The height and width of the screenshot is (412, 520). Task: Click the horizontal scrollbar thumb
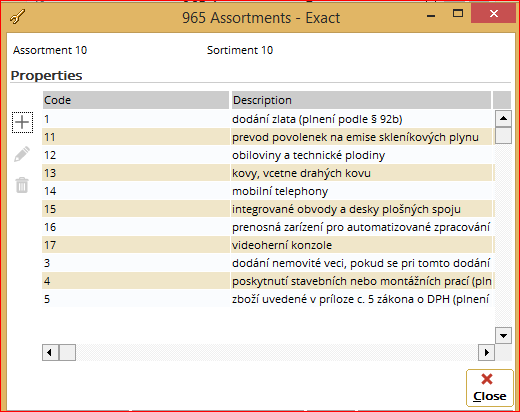pyautogui.click(x=67, y=352)
